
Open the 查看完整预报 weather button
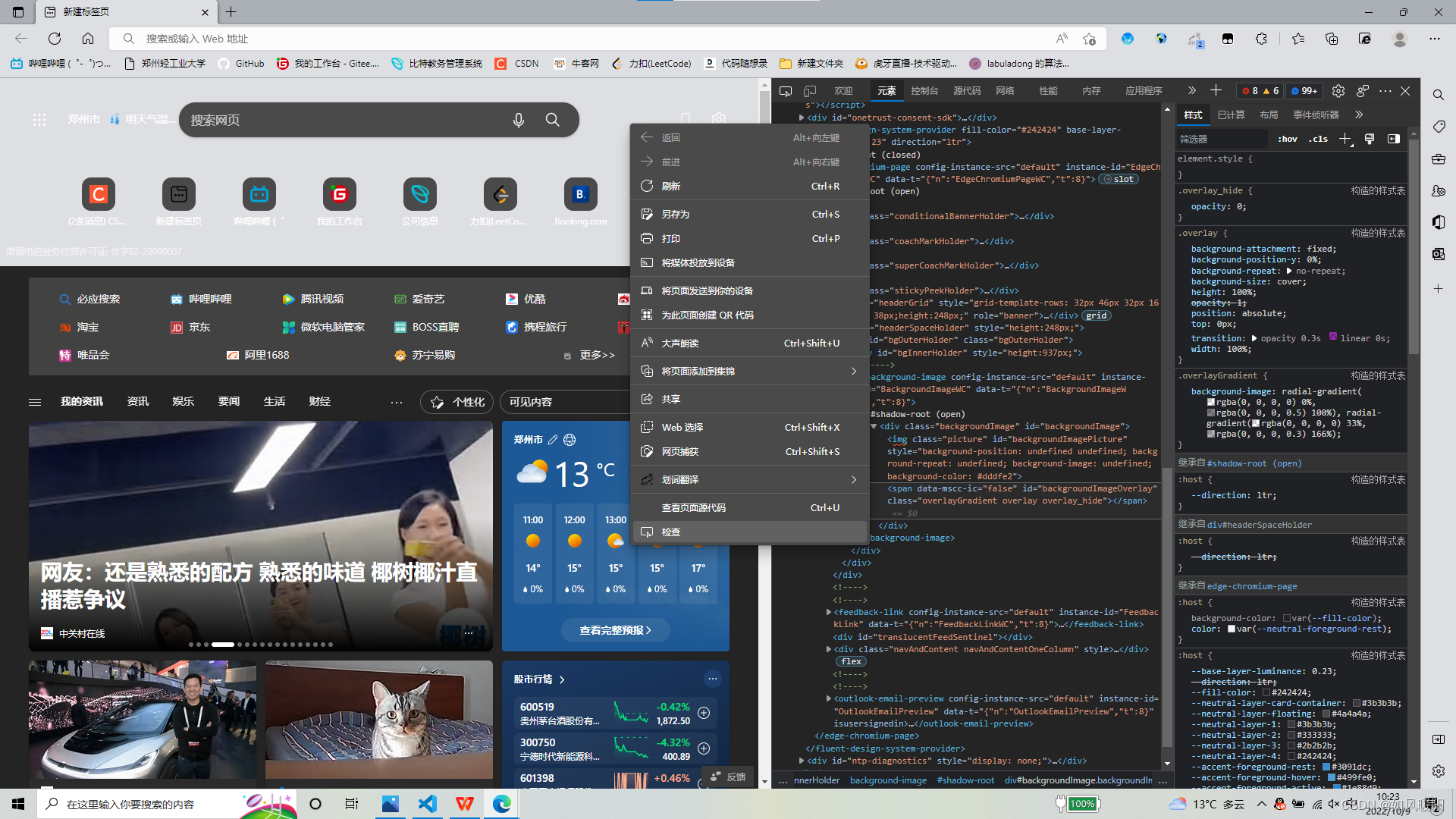pos(615,630)
